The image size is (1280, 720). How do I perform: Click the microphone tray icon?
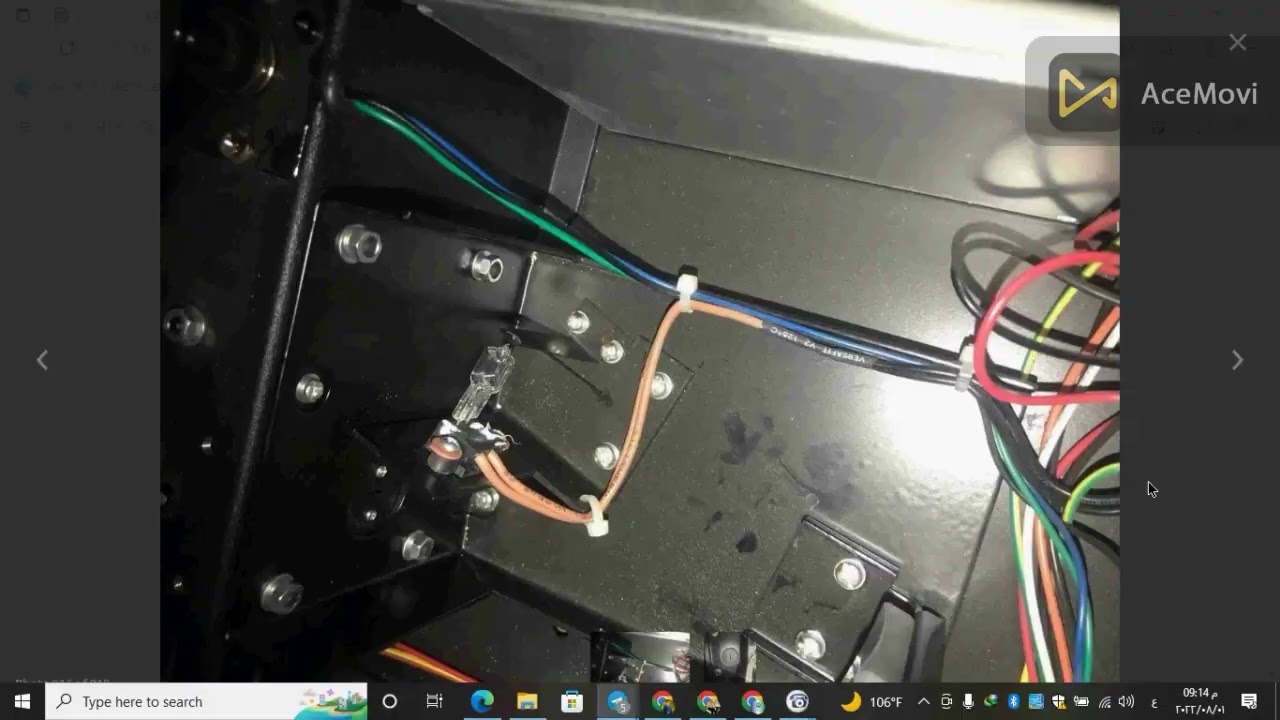(x=968, y=702)
